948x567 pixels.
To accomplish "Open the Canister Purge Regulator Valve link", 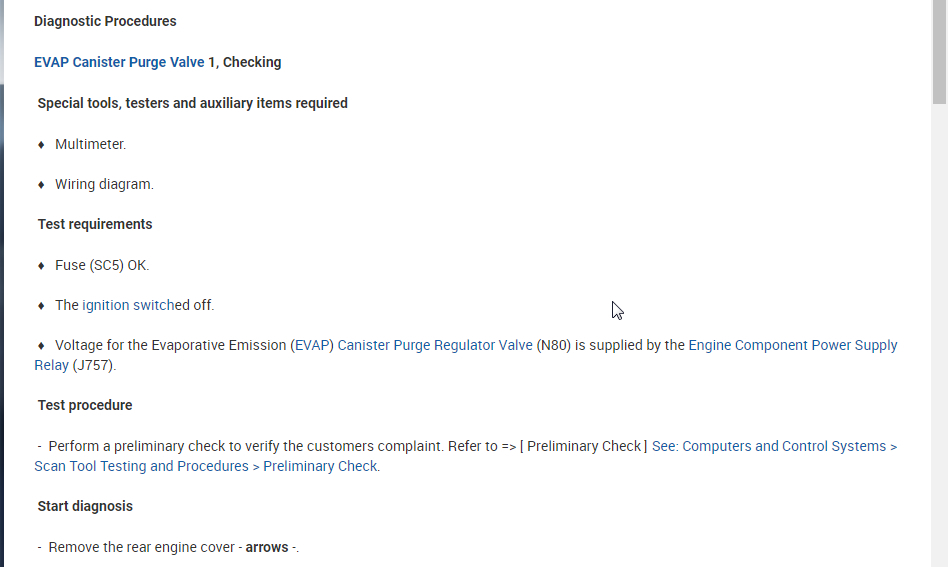I will (x=435, y=345).
